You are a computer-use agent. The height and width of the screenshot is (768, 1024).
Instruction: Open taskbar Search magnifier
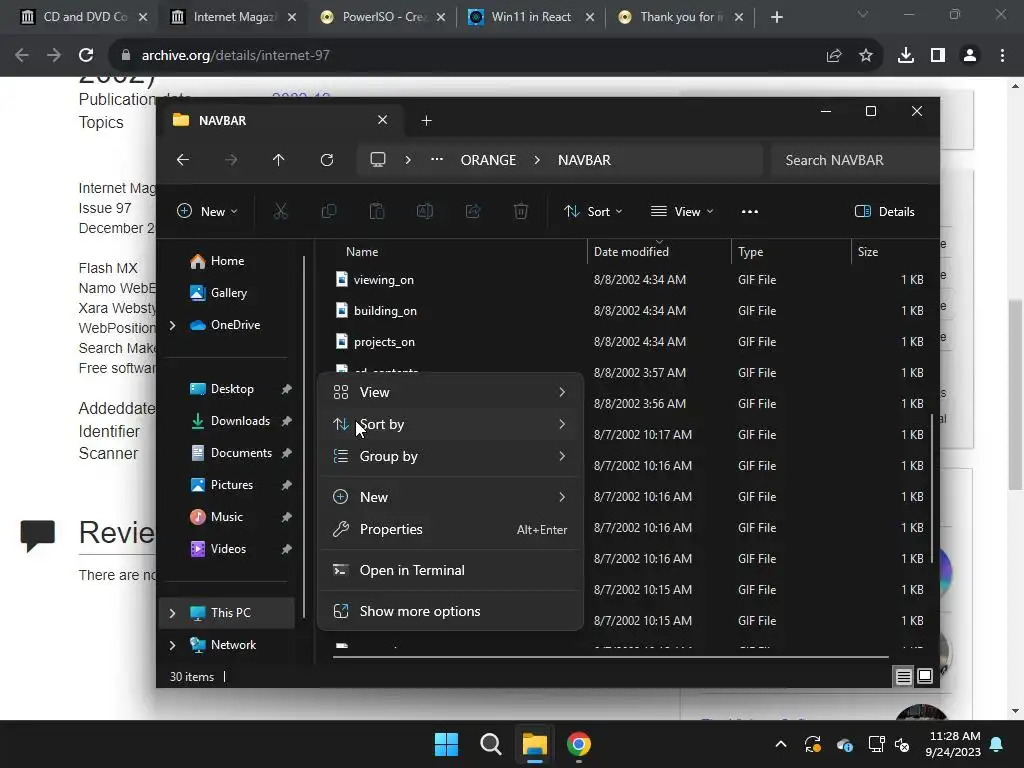(x=490, y=744)
